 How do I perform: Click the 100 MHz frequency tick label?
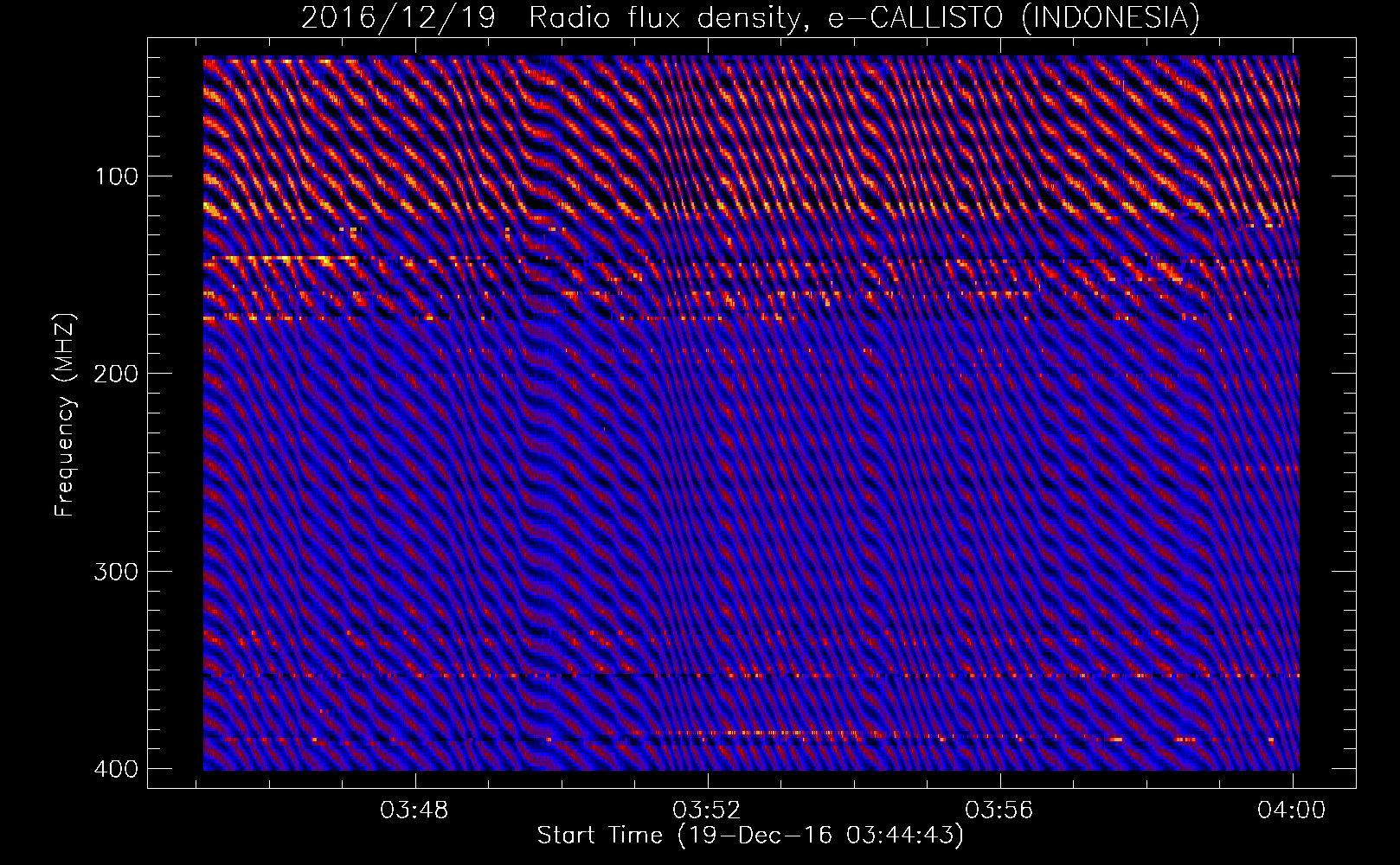[115, 176]
